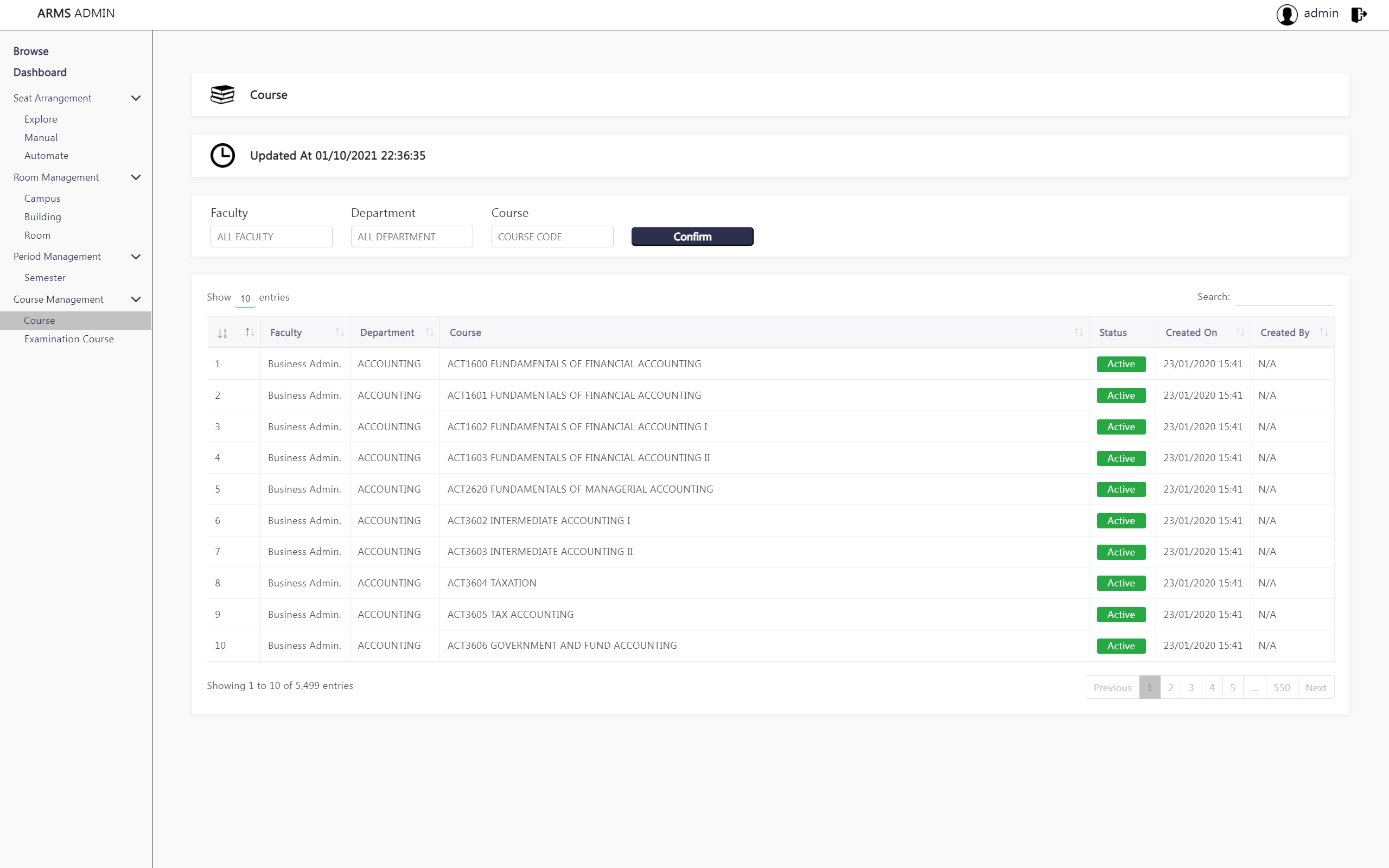Viewport: 1389px width, 868px height.
Task: Click the Faculty column sort arrows
Action: coord(339,333)
